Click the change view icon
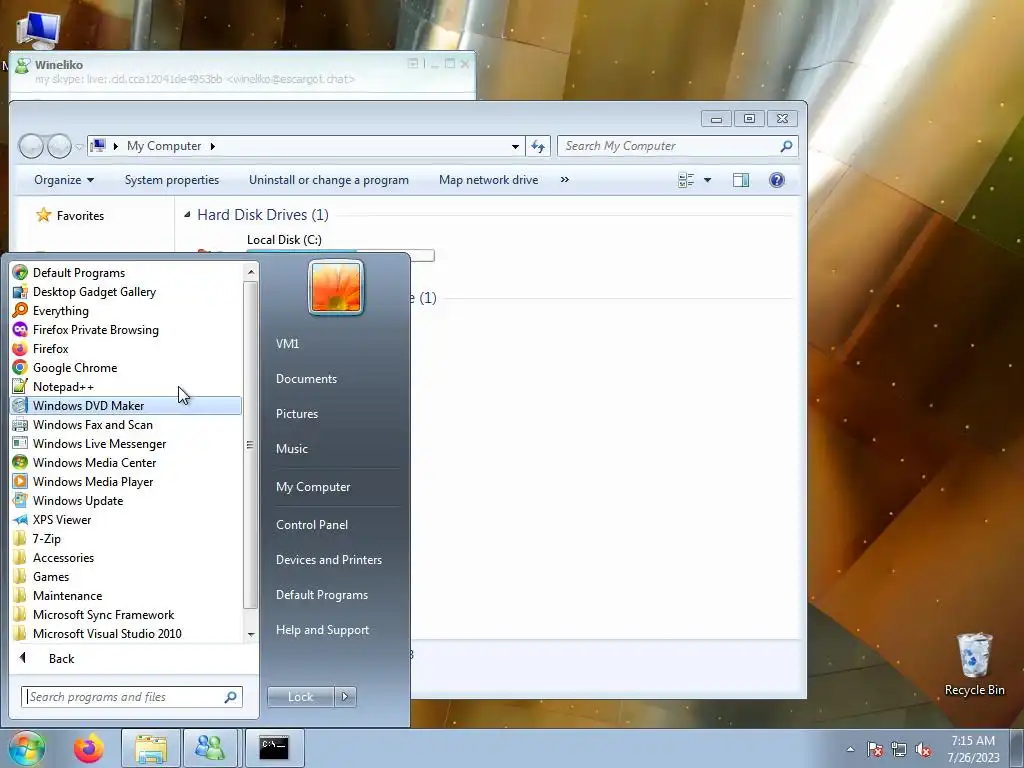 686,180
